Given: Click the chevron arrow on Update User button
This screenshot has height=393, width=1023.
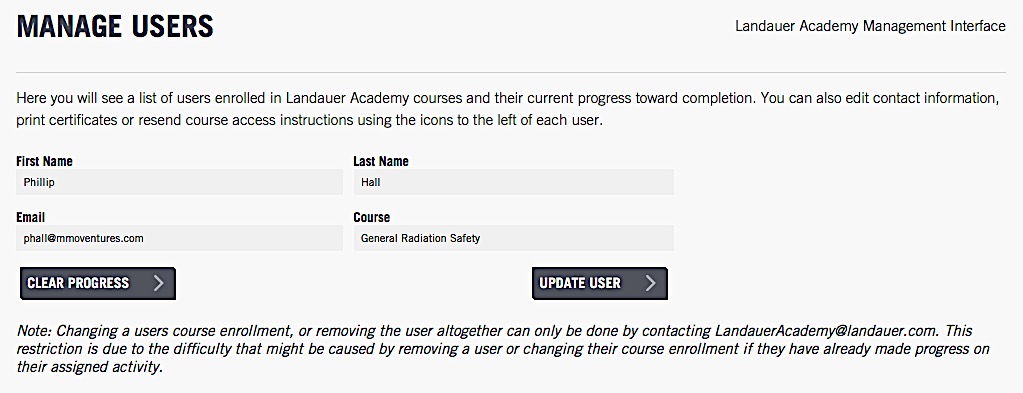Looking at the screenshot, I should (x=650, y=283).
